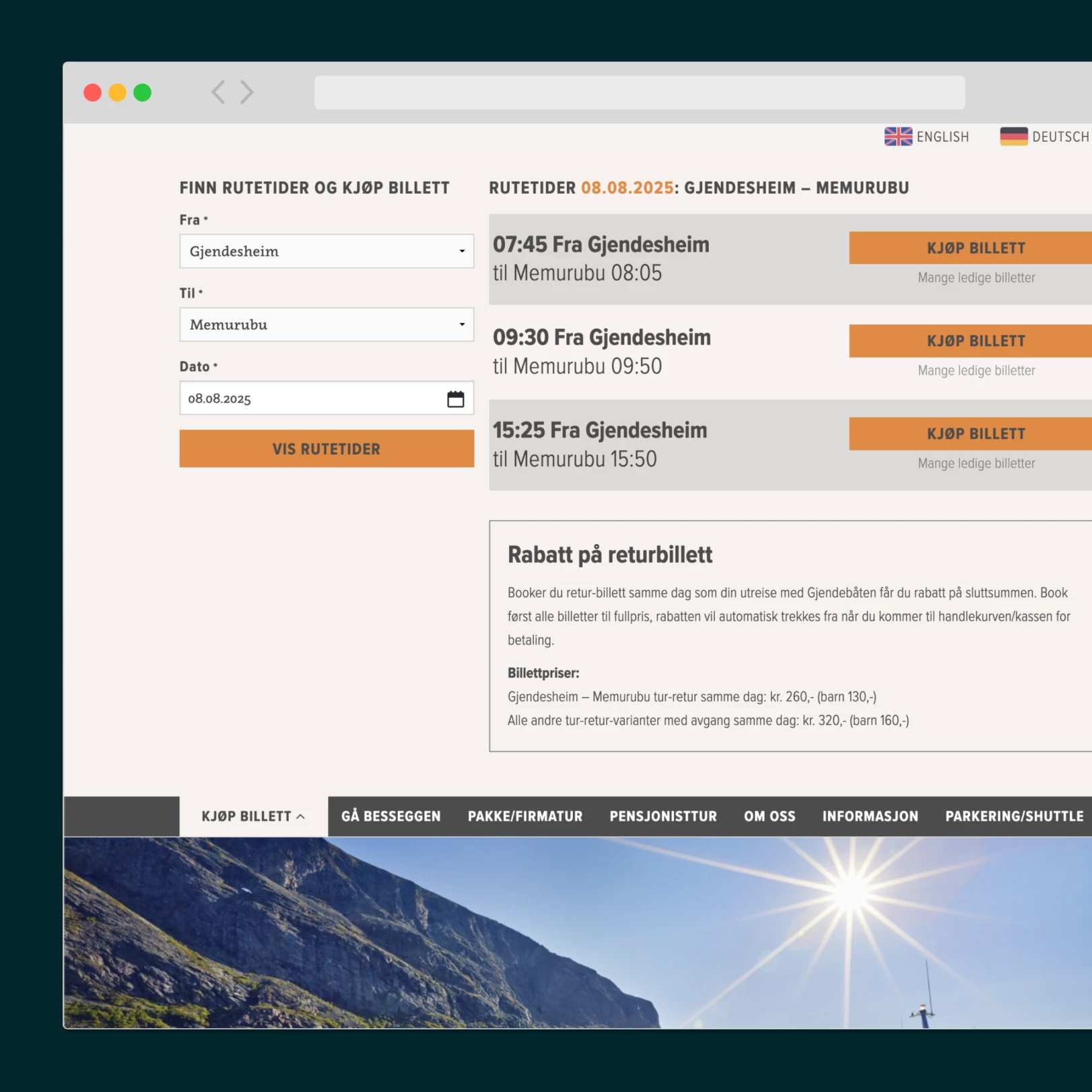The image size is (1092, 1092).
Task: Click the Dato field with 08.08.2025
Action: point(327,399)
